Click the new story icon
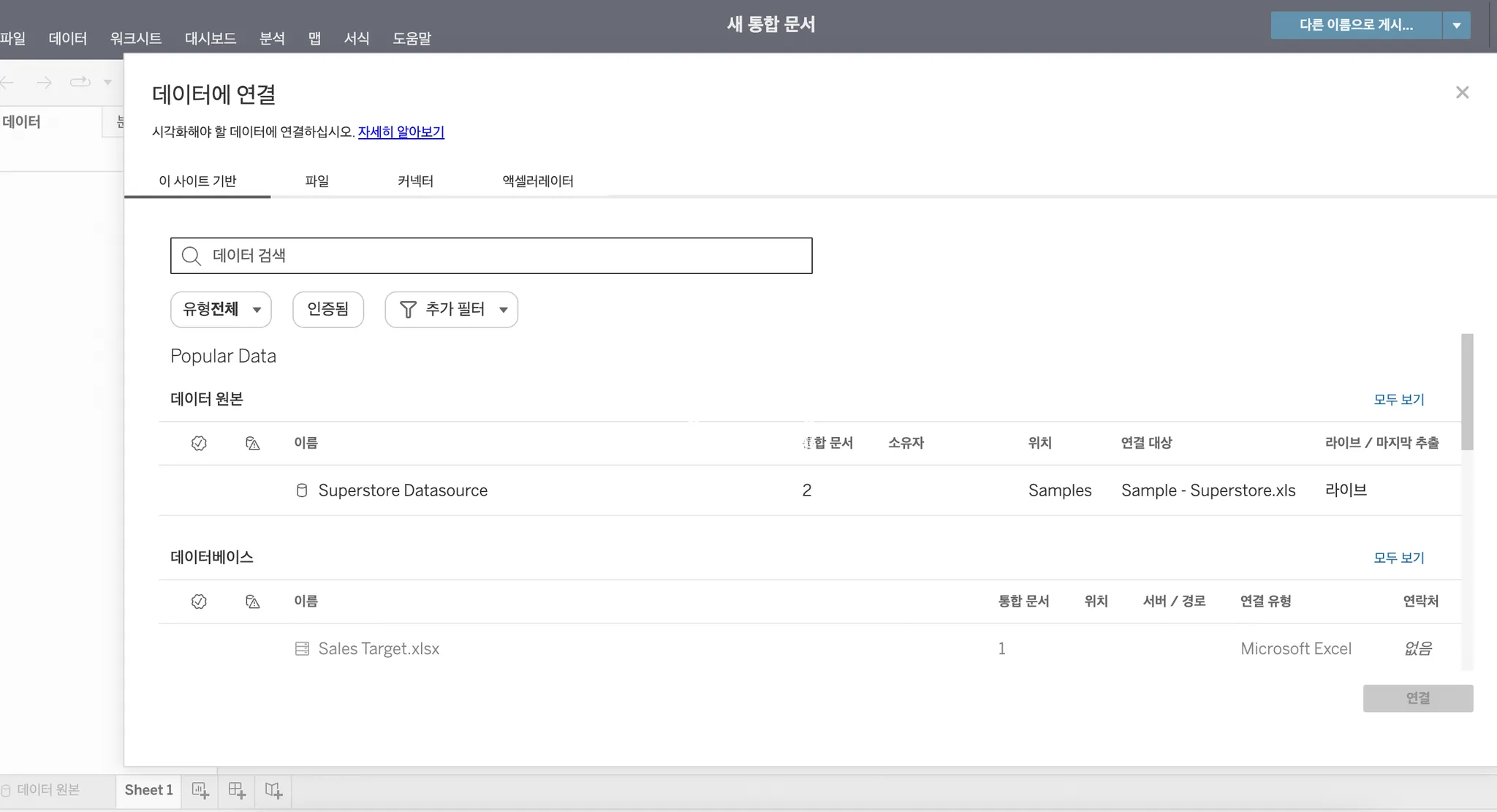This screenshot has width=1497, height=812. (x=273, y=790)
